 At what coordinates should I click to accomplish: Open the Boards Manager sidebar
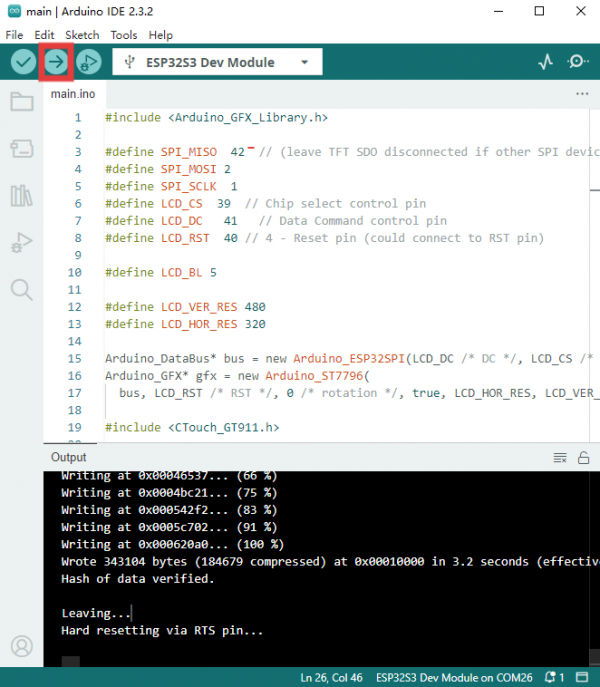(21, 149)
